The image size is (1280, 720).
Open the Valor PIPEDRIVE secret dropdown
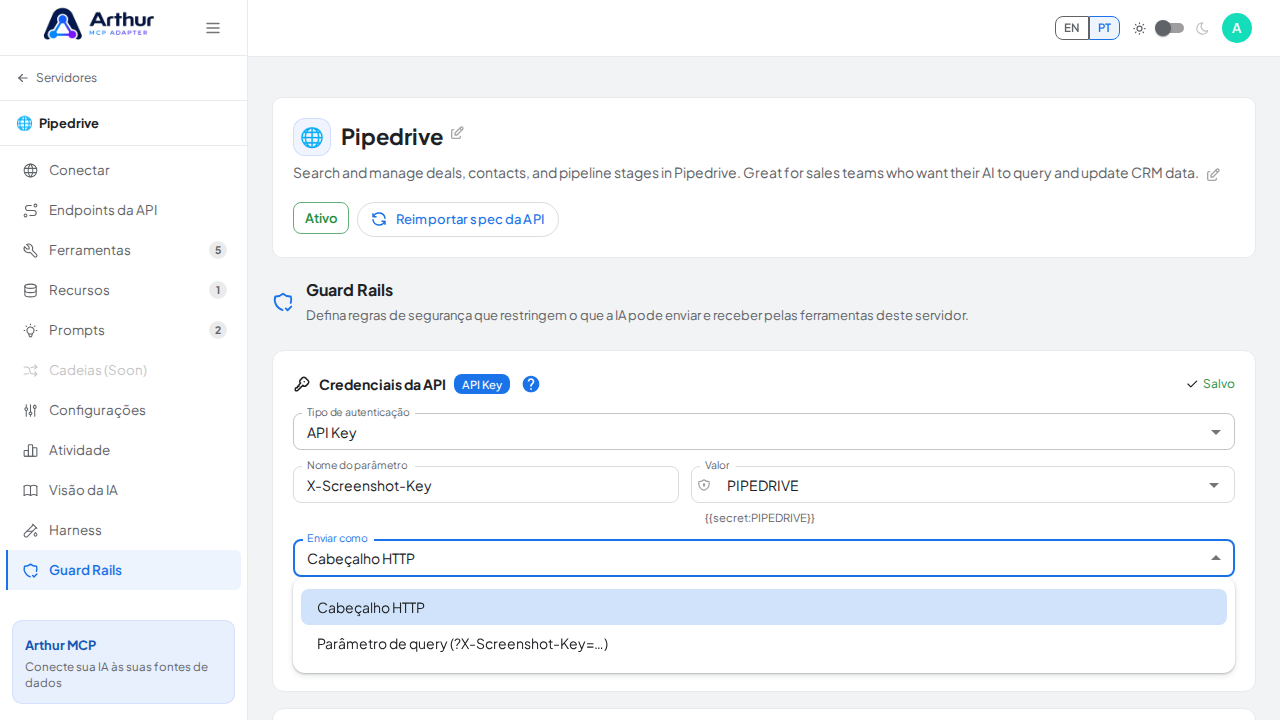coord(963,485)
